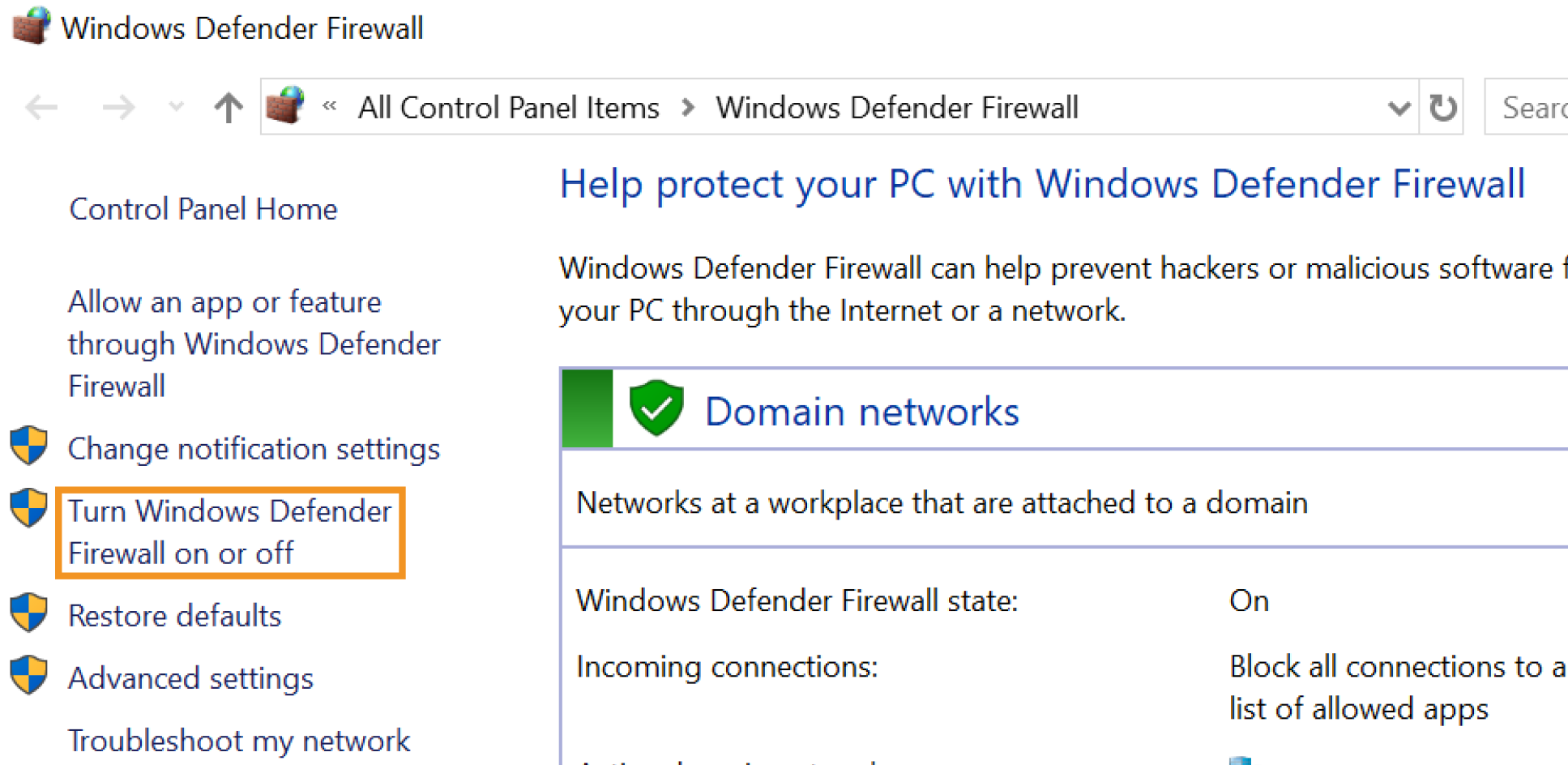Expand the collapsed breadcrumb with the double chevron
Viewport: 1568px width, 765px height.
(328, 106)
